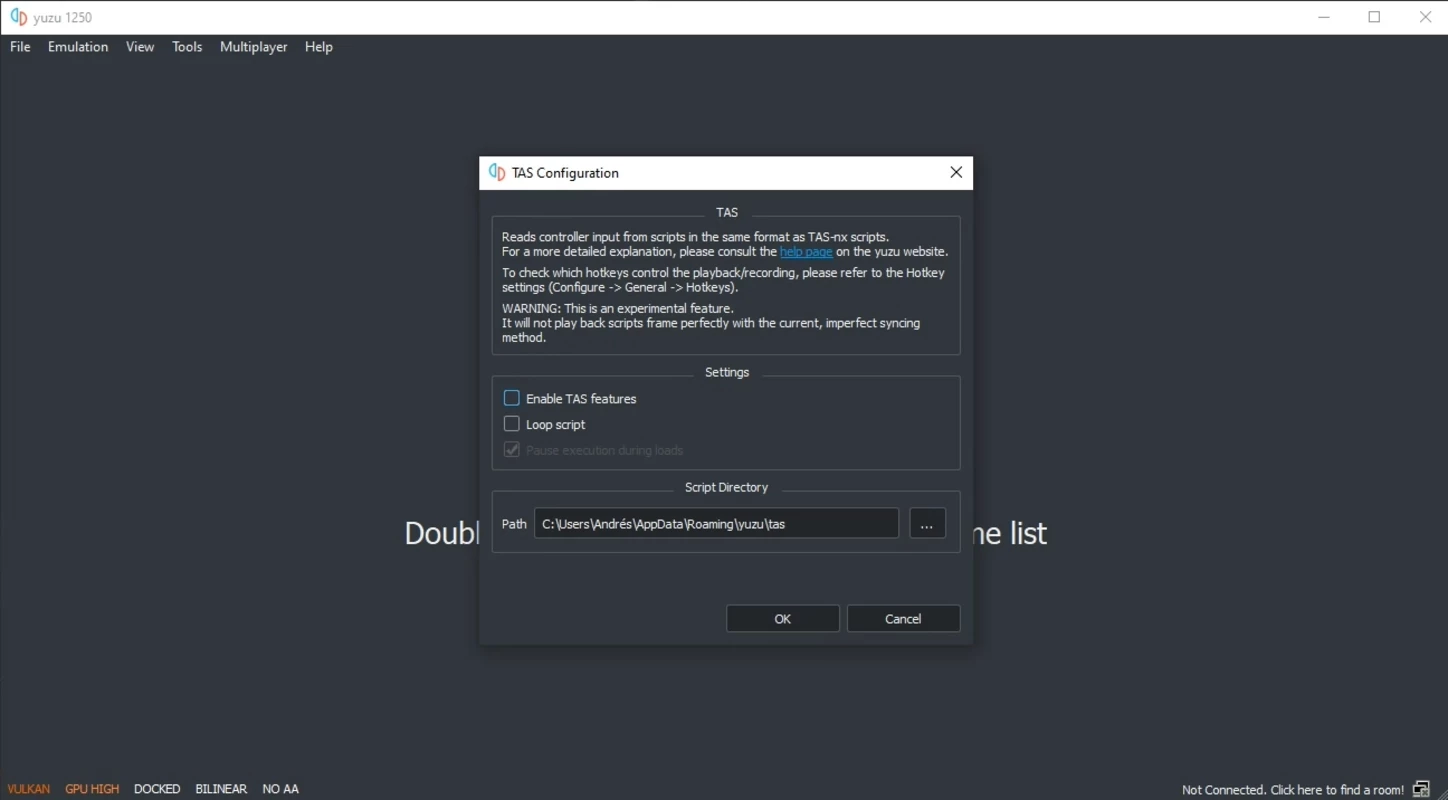
Task: Enable TAS features checkbox
Action: (x=512, y=398)
